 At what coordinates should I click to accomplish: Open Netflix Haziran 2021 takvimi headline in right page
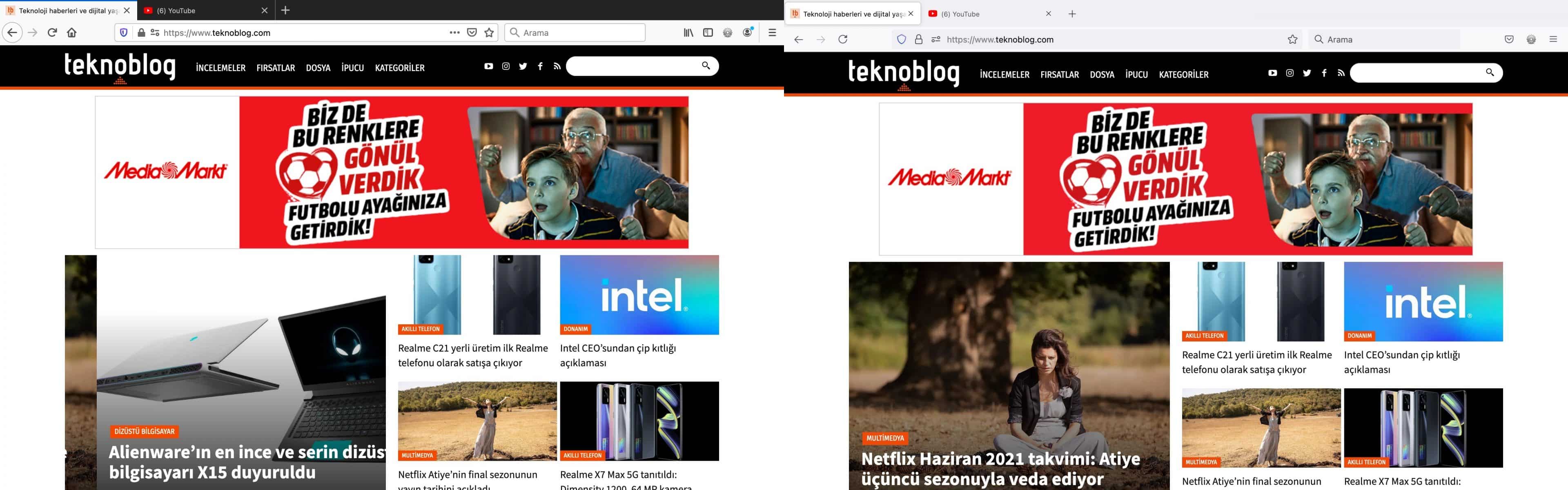1001,469
